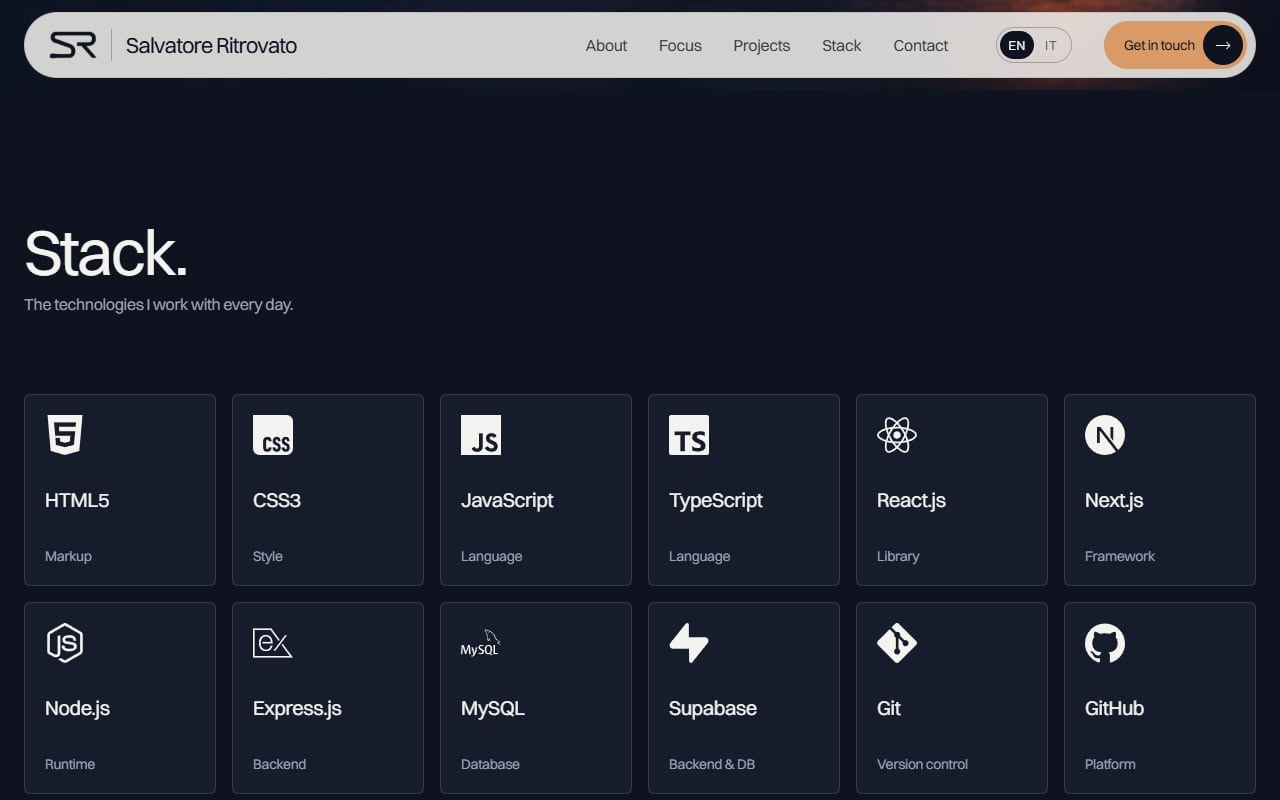Click the Next.js N icon
Viewport: 1280px width, 800px height.
click(1105, 435)
